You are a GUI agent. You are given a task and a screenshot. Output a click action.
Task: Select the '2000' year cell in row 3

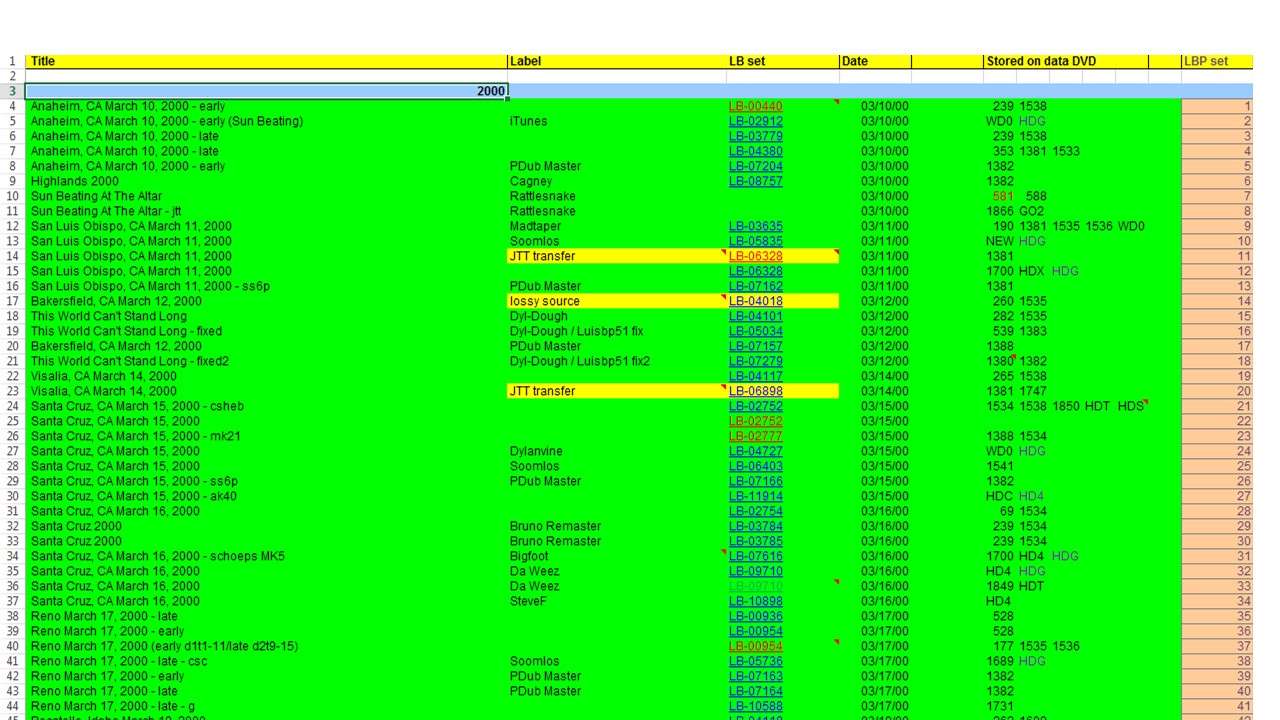(x=265, y=91)
